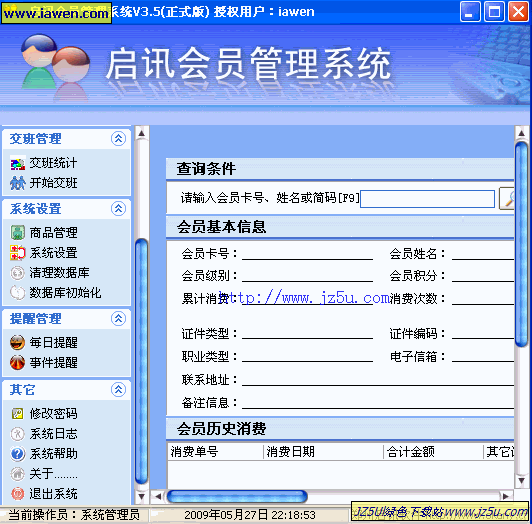Choose 修改密码 entry
Viewport: 532px width, 524px height.
tap(53, 414)
